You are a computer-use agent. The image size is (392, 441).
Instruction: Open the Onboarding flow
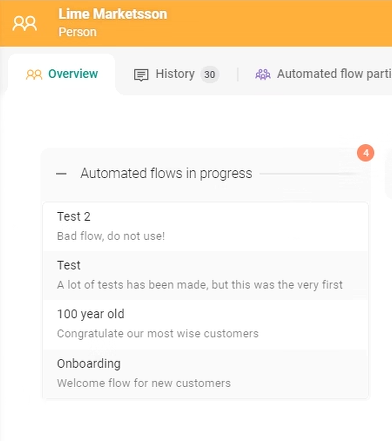click(206, 373)
